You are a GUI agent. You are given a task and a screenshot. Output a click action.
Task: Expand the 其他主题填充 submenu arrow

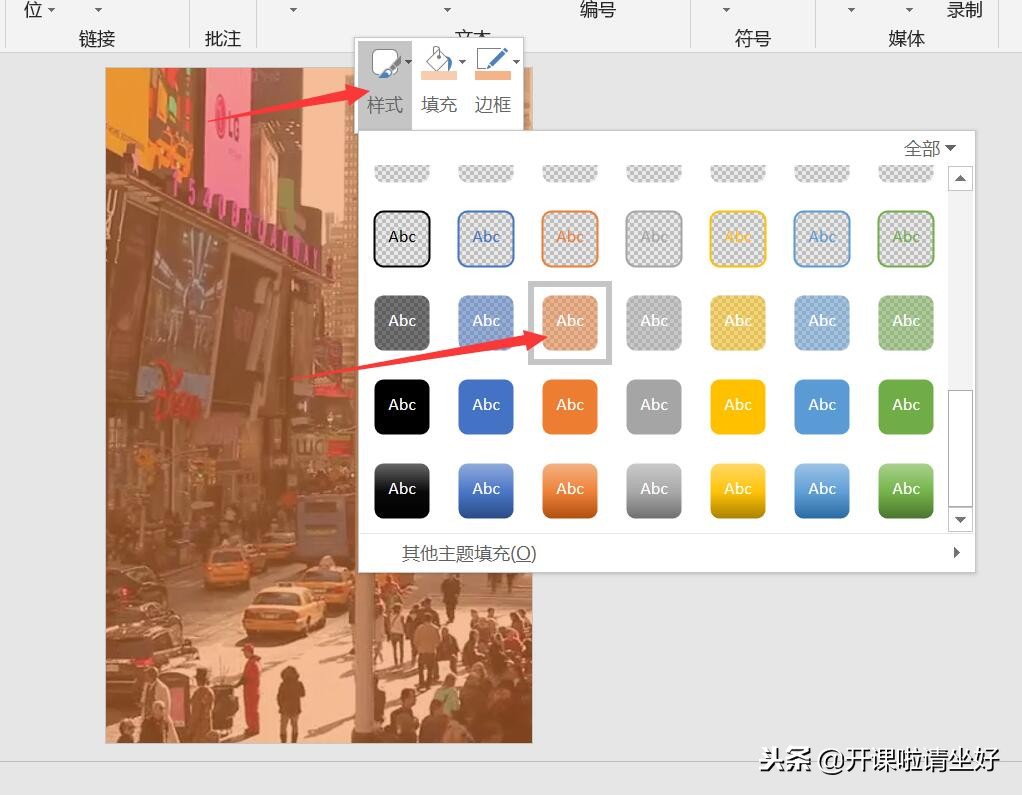[956, 553]
